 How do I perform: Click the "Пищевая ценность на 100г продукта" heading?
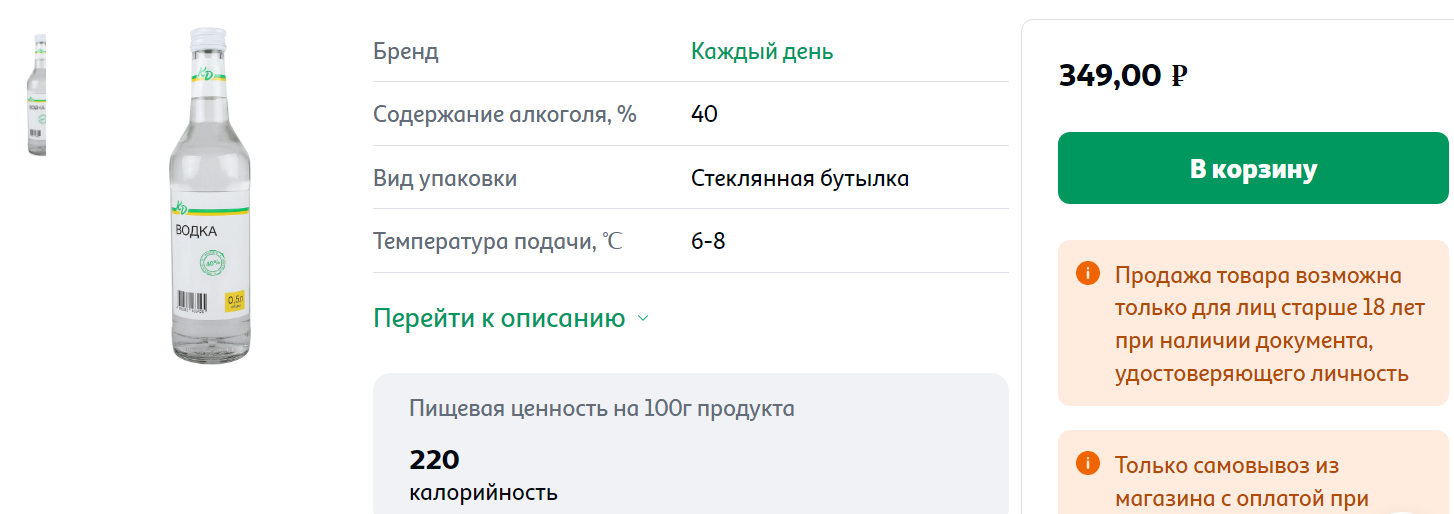click(601, 408)
